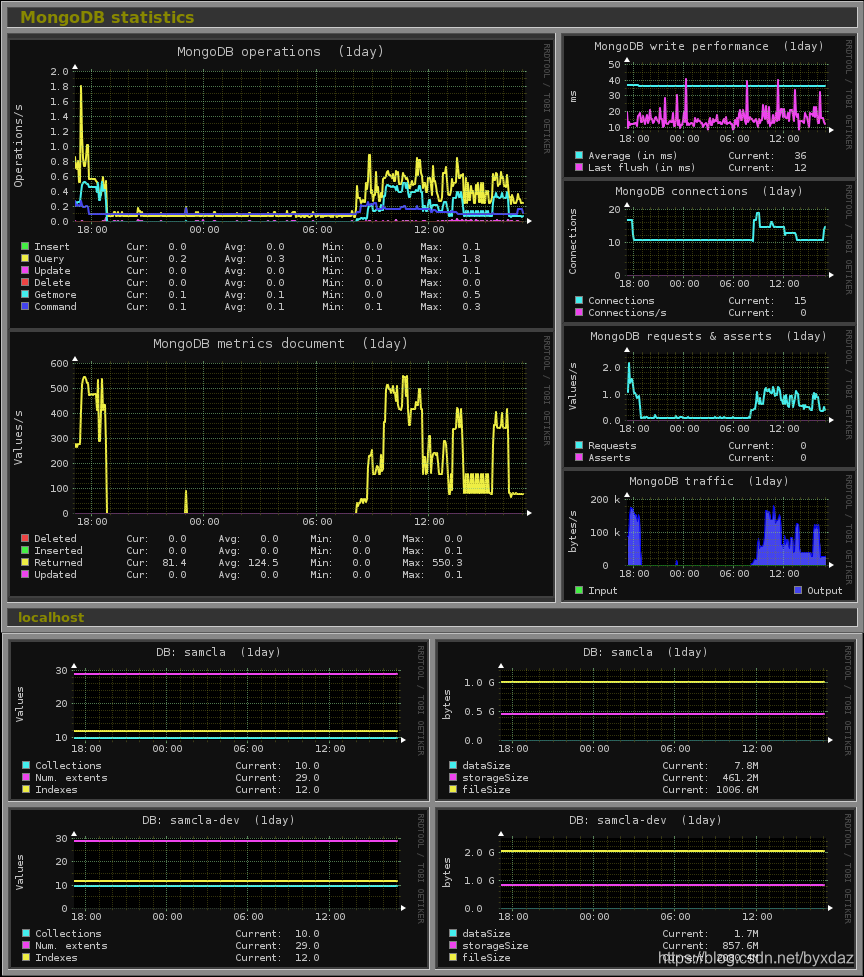Click the samcla-dev dataSize value '1.7M'
Image resolution: width=864 pixels, height=977 pixels.
[746, 933]
